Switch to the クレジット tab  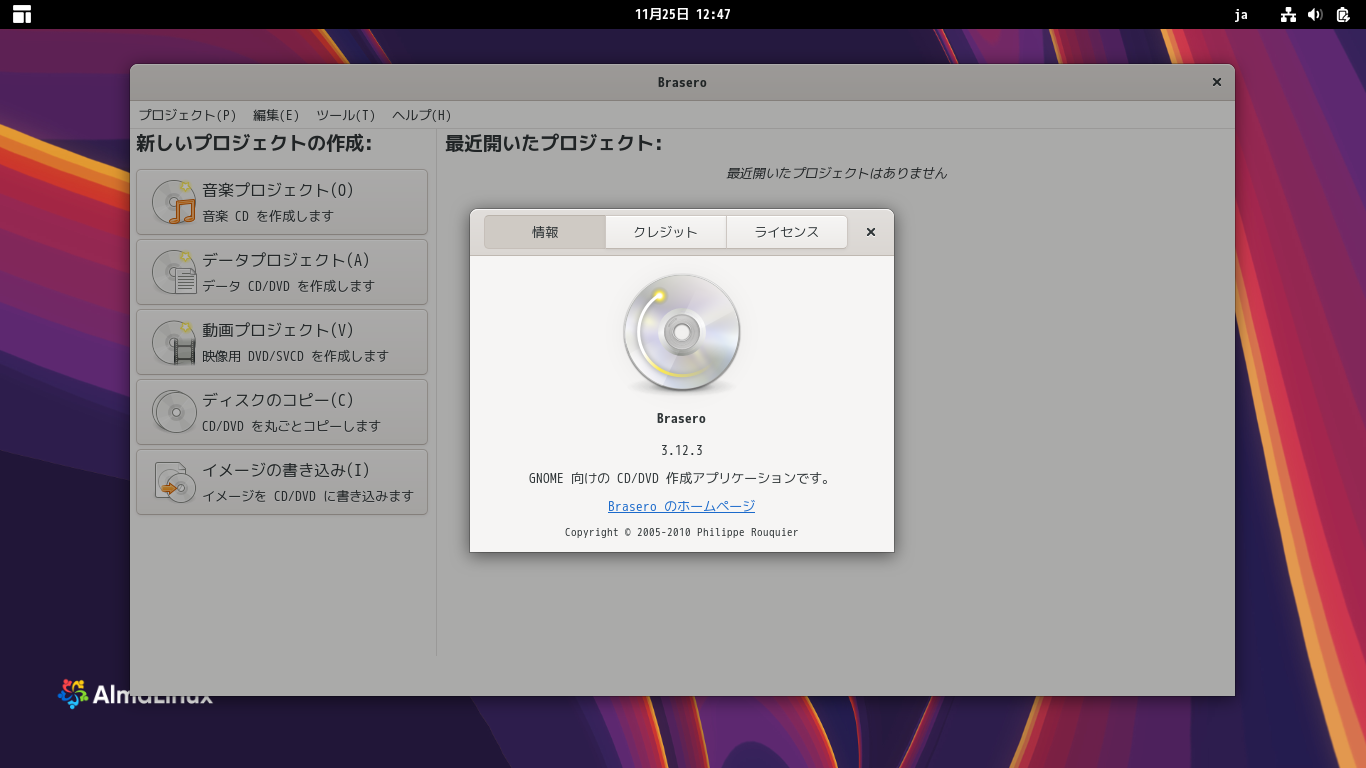click(666, 232)
